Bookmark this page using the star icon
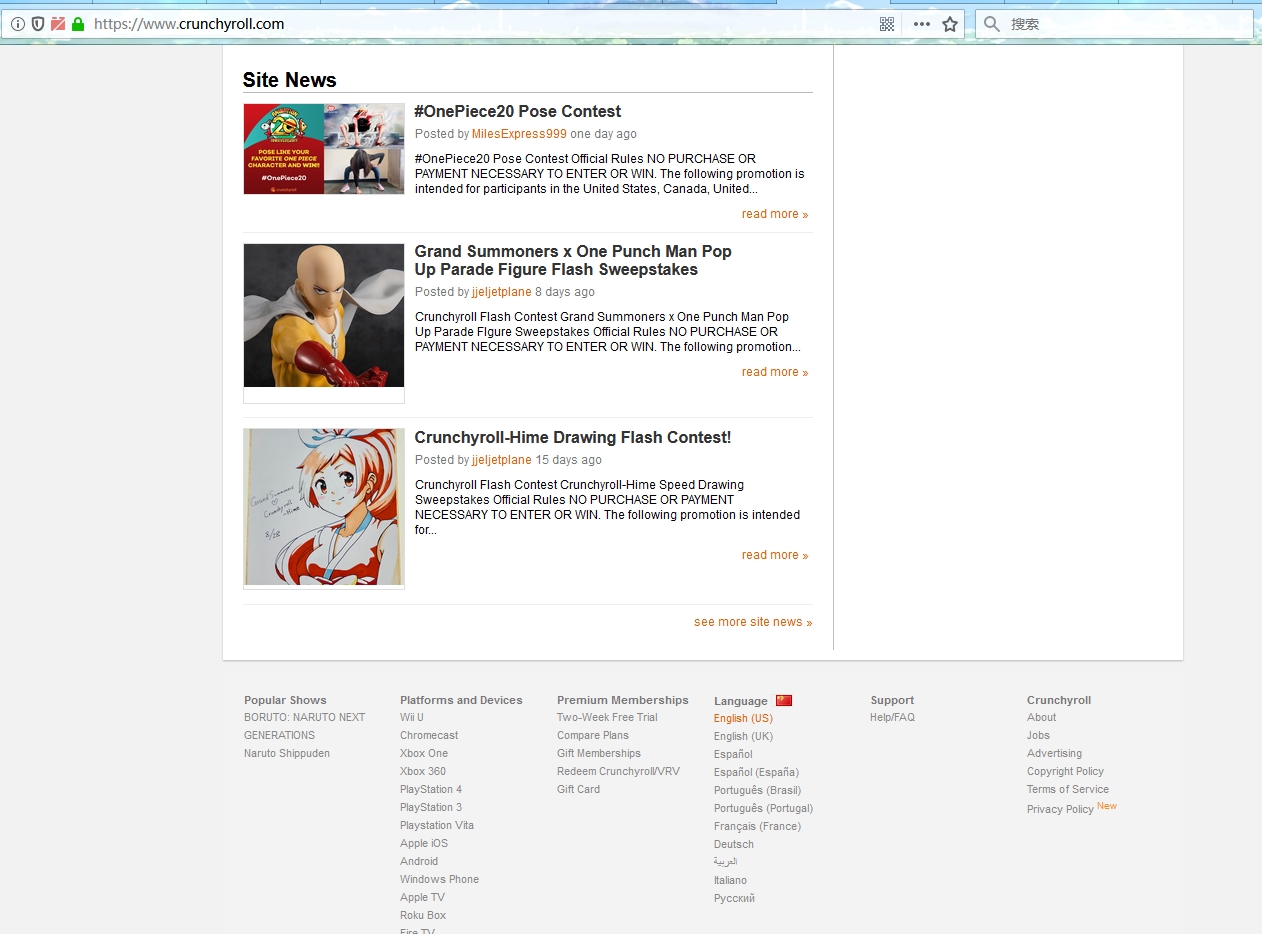Screen dimensions: 1262x934 pos(949,23)
